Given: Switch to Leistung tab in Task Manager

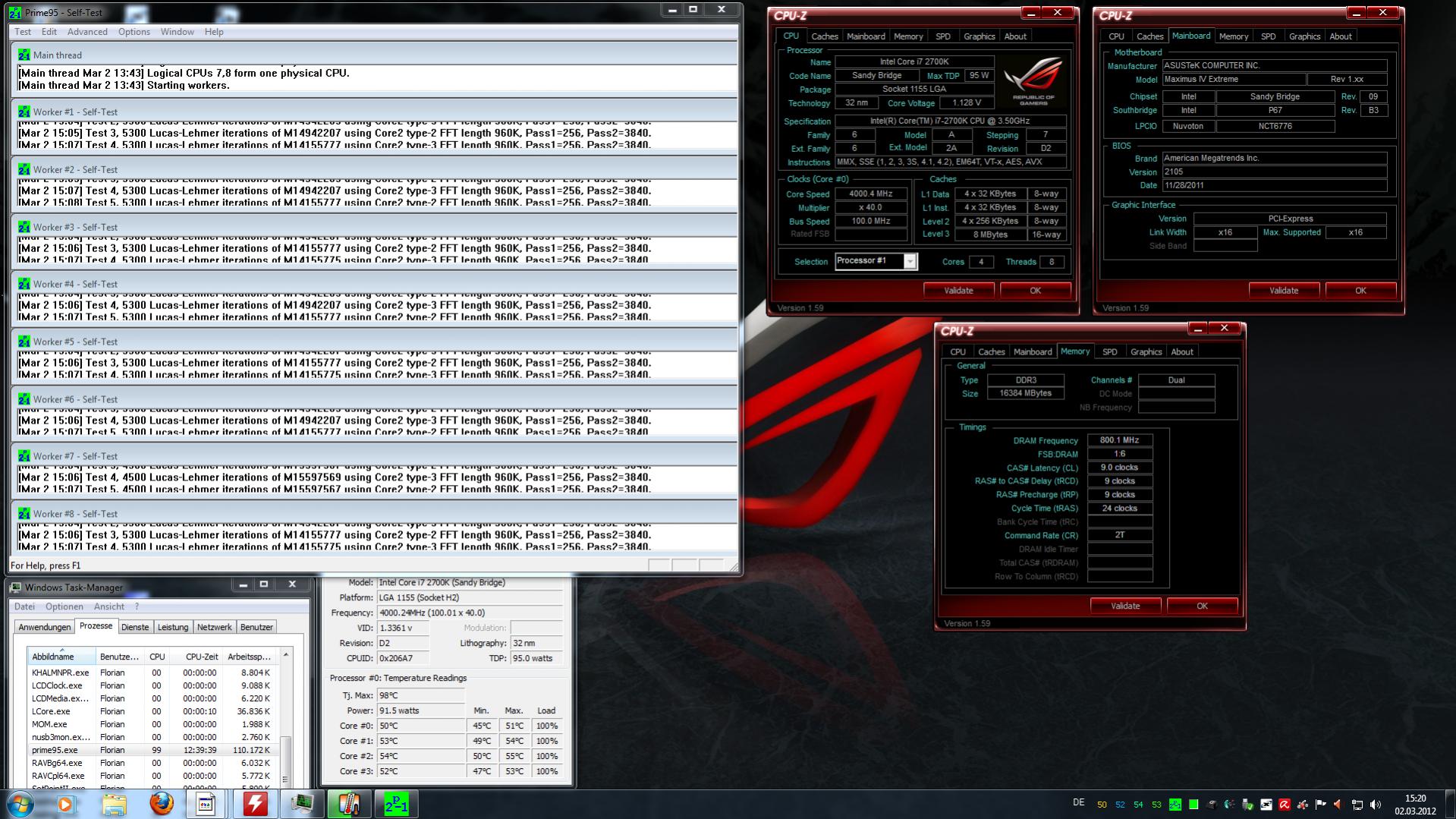Looking at the screenshot, I should click(173, 627).
